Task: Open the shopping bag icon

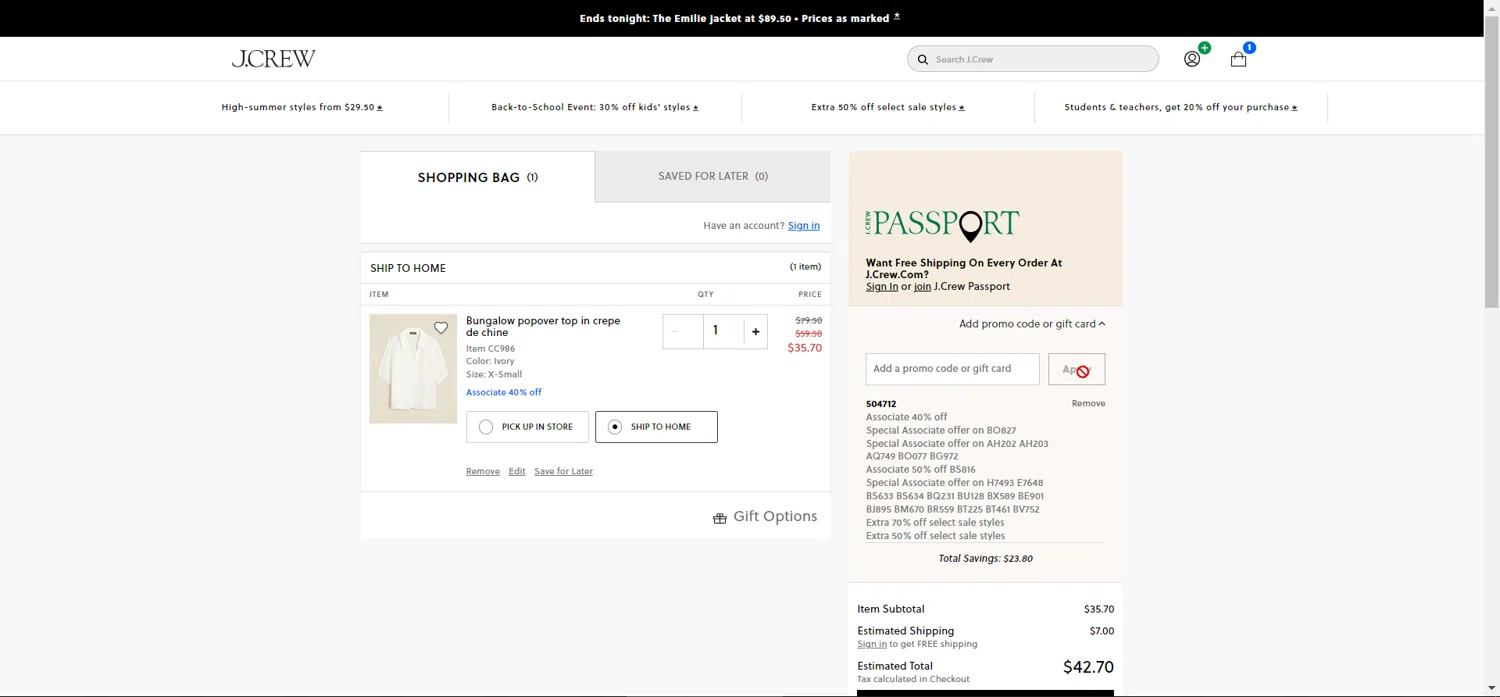Action: click(1238, 59)
